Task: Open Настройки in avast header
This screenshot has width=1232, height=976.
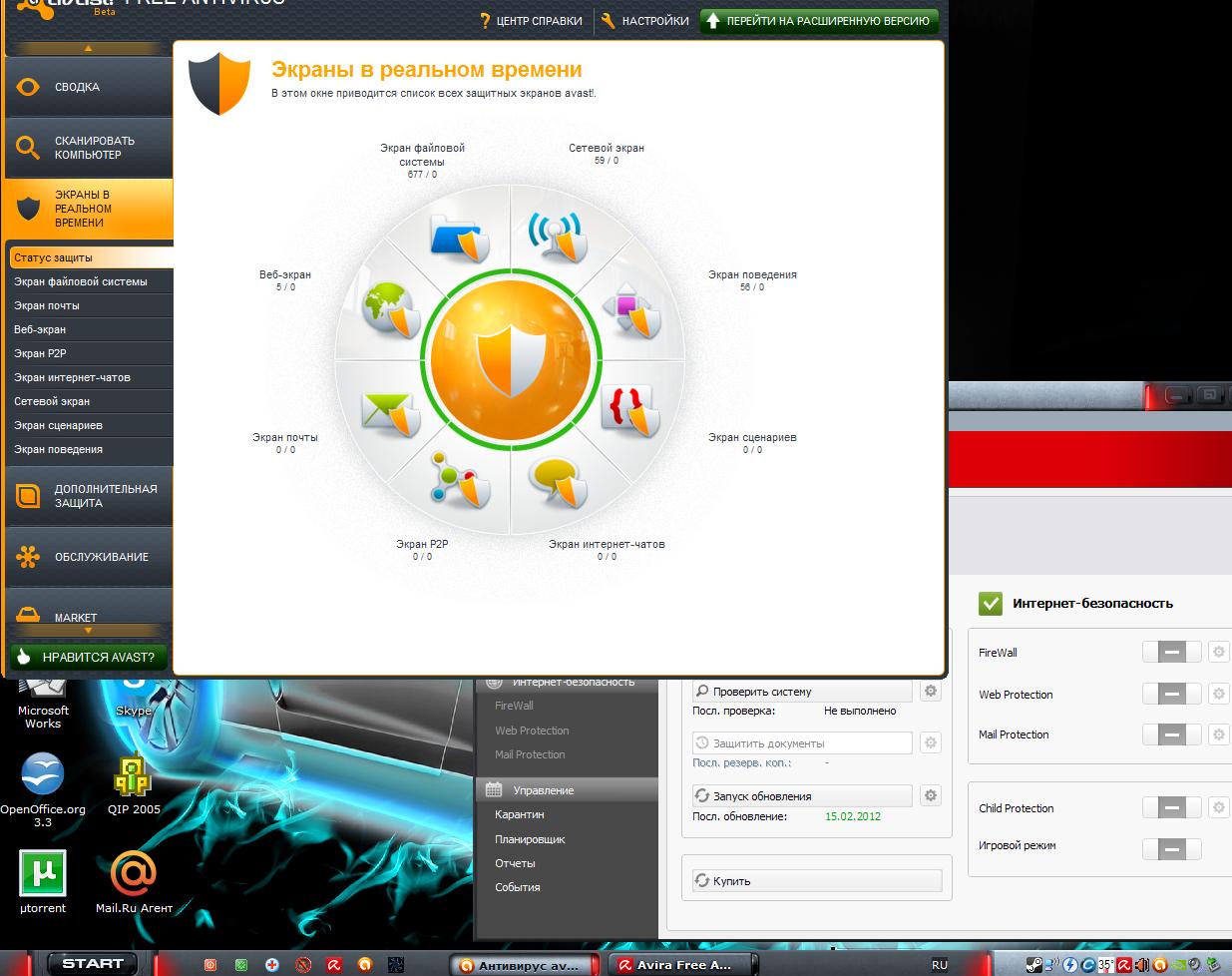Action: tap(645, 20)
